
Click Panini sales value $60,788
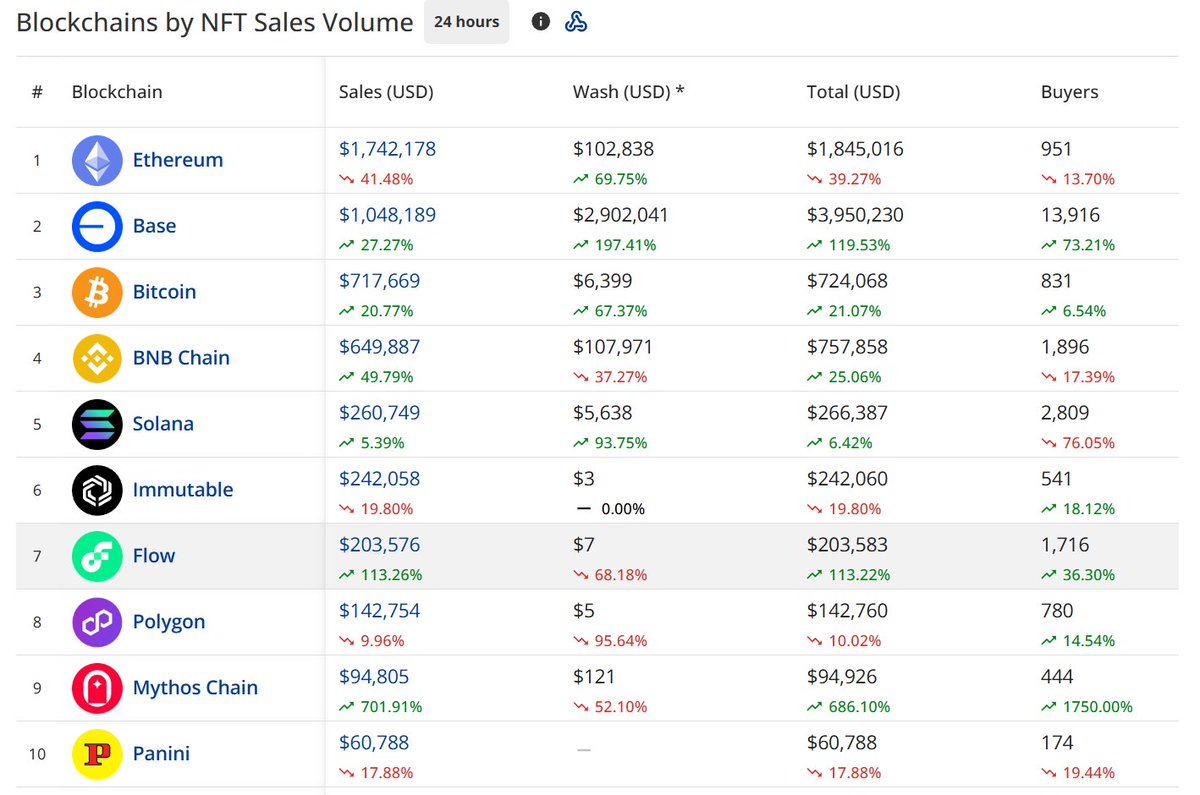tap(374, 743)
